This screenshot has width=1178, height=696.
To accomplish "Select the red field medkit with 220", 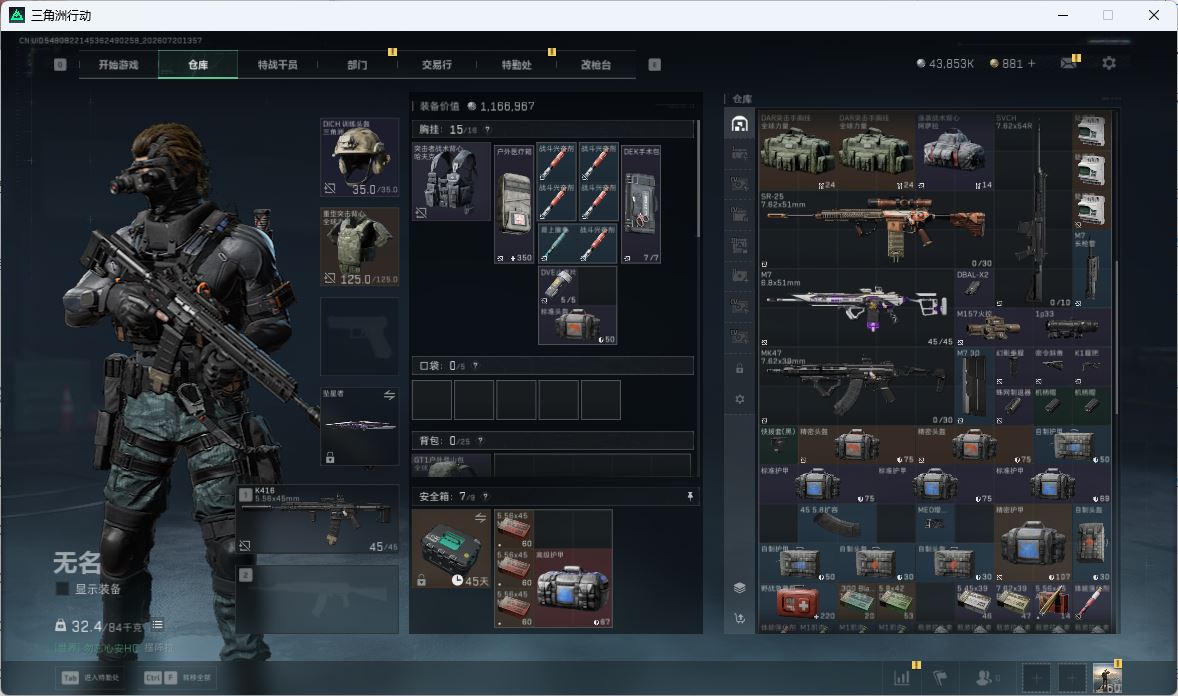I will [x=798, y=601].
